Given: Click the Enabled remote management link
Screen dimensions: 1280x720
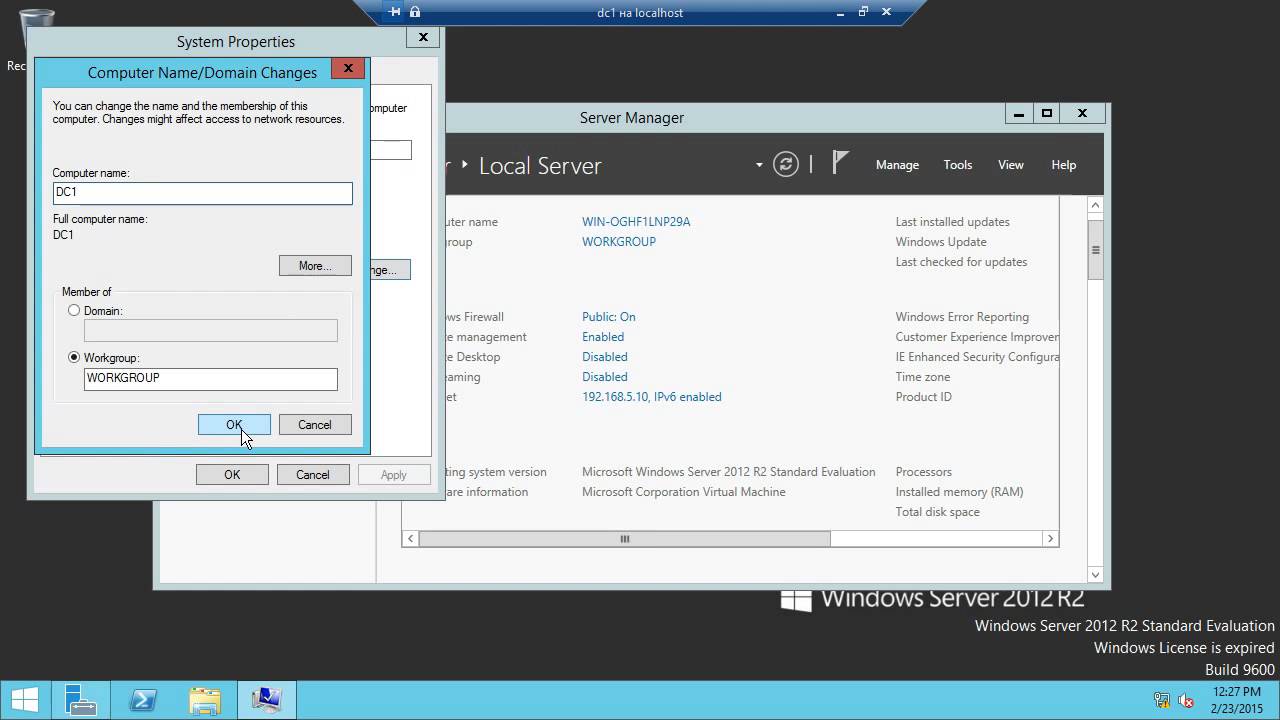Looking at the screenshot, I should [603, 337].
